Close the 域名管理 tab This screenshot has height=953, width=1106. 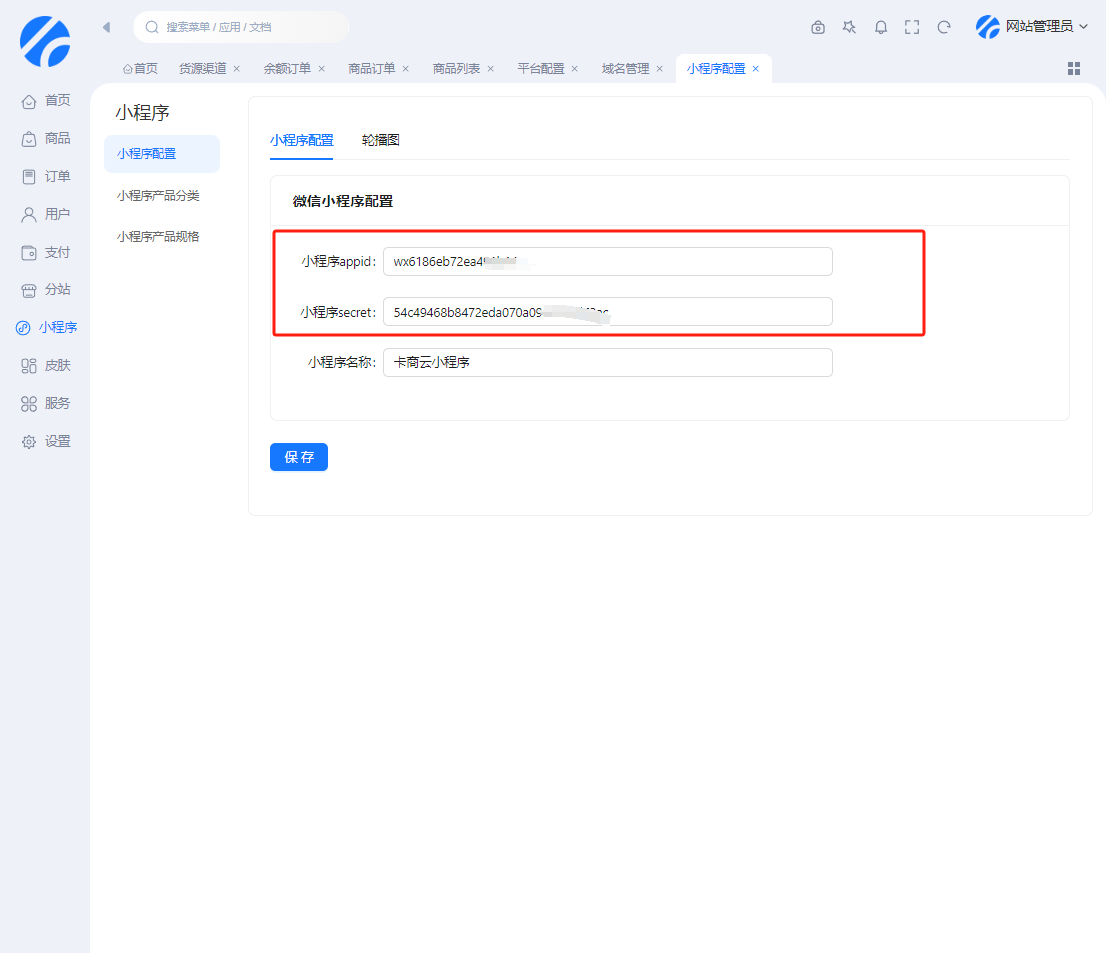(x=660, y=69)
